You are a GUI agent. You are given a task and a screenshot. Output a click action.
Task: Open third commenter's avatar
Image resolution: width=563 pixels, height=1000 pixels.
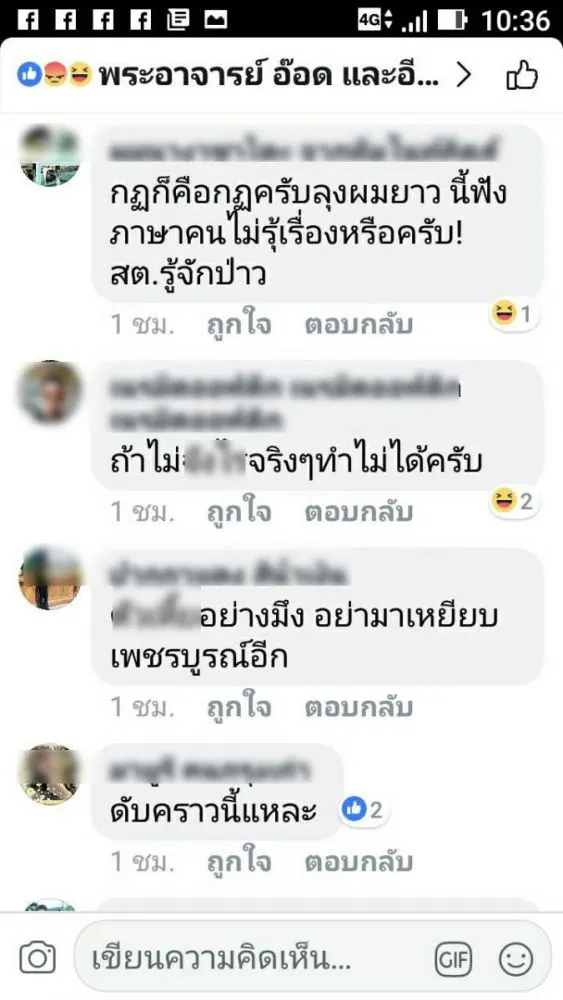49,578
